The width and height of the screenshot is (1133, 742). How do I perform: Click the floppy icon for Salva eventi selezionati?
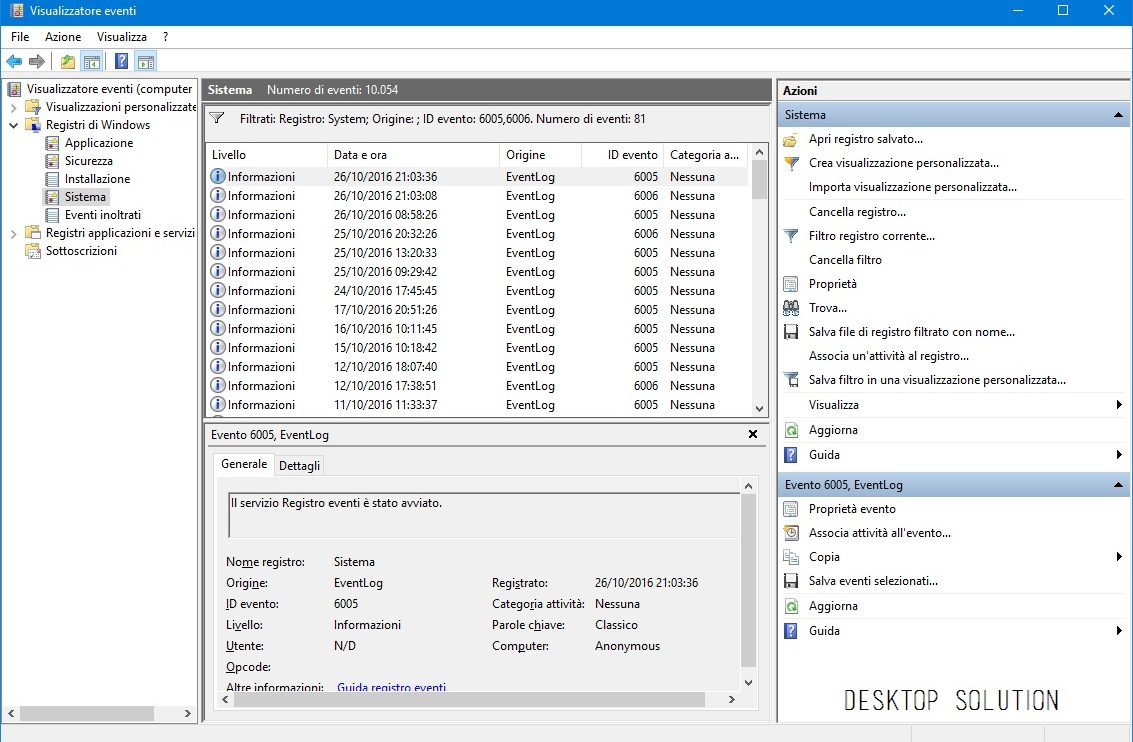pos(791,581)
